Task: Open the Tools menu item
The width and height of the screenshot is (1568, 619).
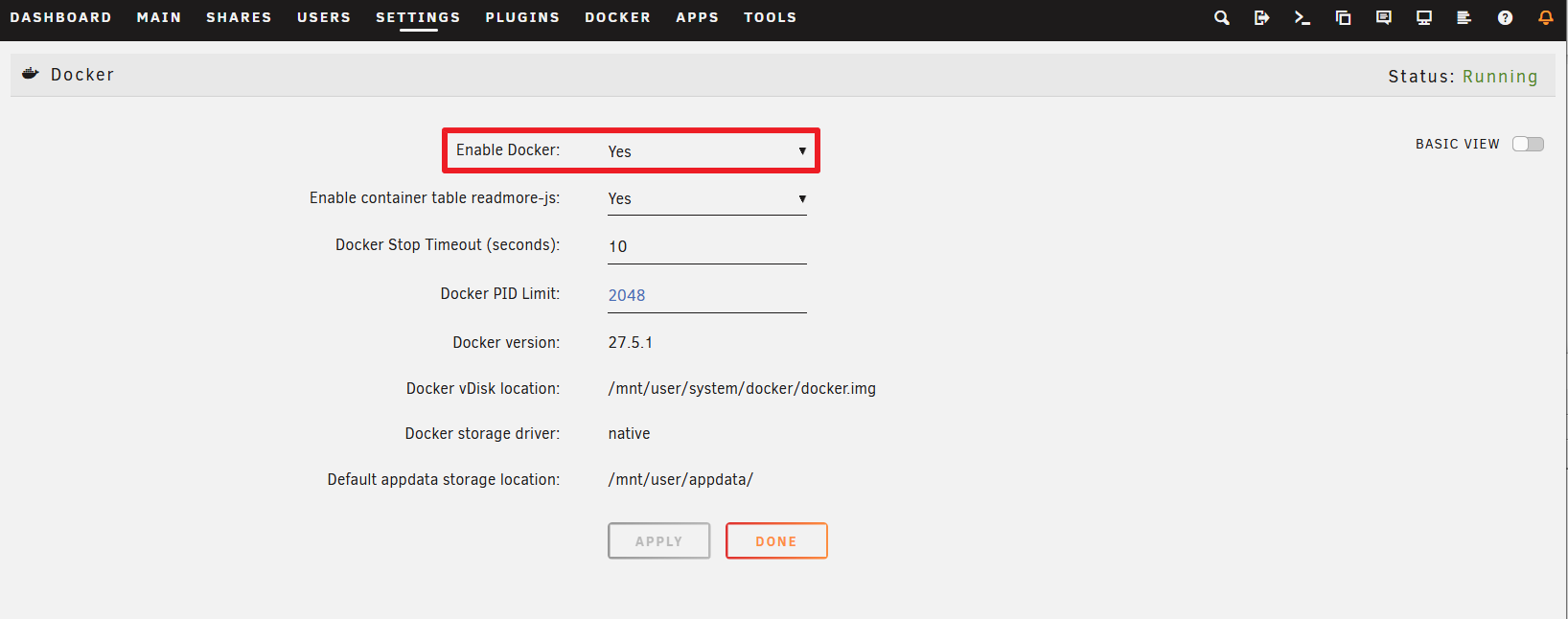Action: pyautogui.click(x=770, y=17)
